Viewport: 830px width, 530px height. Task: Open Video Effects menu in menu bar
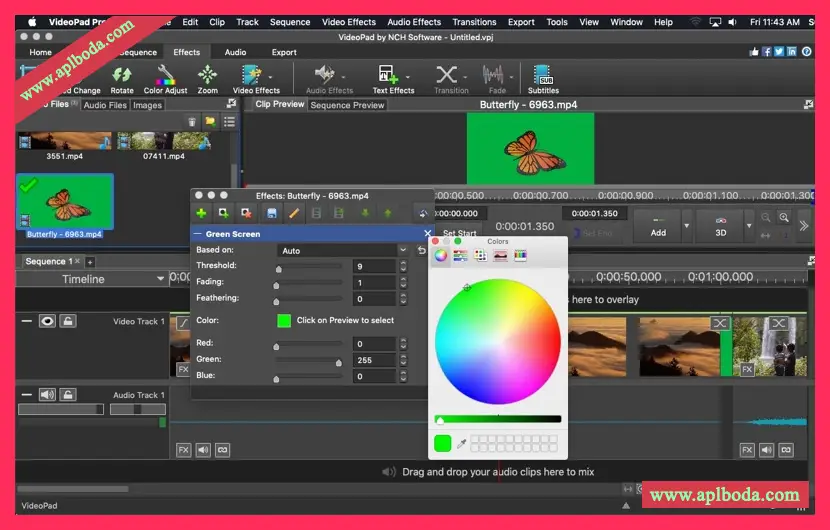pos(349,22)
